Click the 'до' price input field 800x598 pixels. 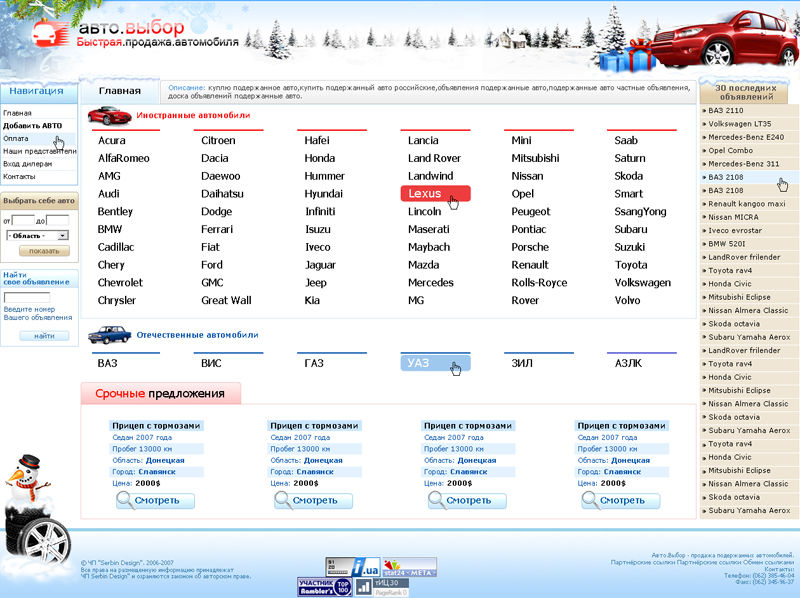58,220
